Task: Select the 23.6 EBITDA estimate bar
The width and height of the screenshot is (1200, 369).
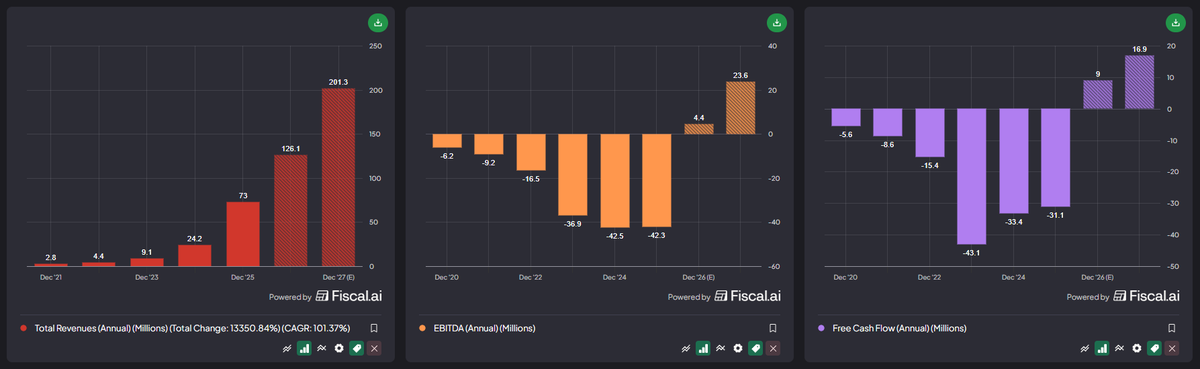Action: (740, 108)
